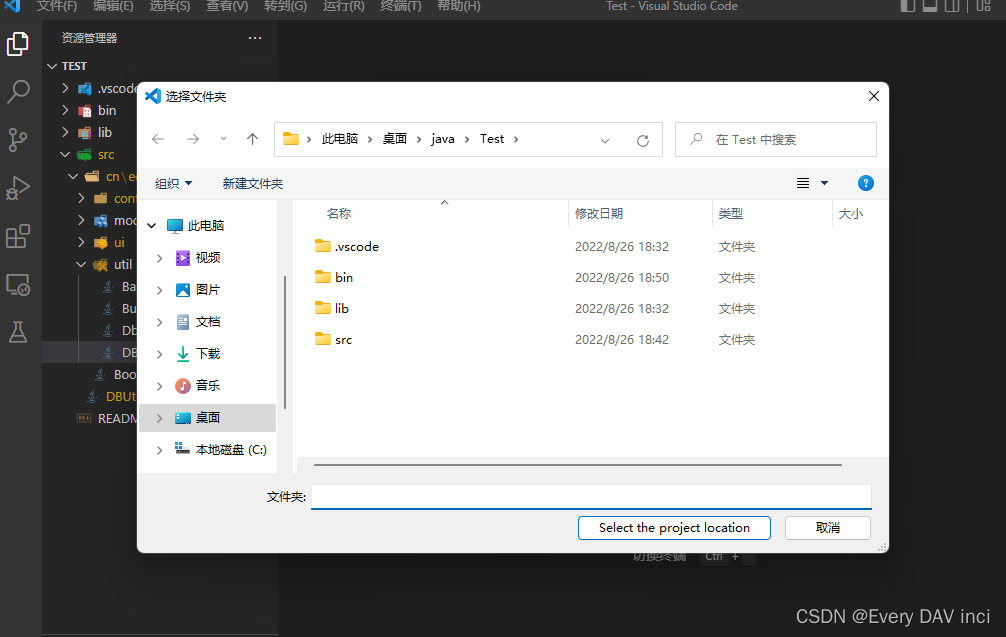This screenshot has height=637, width=1006.
Task: Go forward in folder dialog
Action: (x=192, y=139)
